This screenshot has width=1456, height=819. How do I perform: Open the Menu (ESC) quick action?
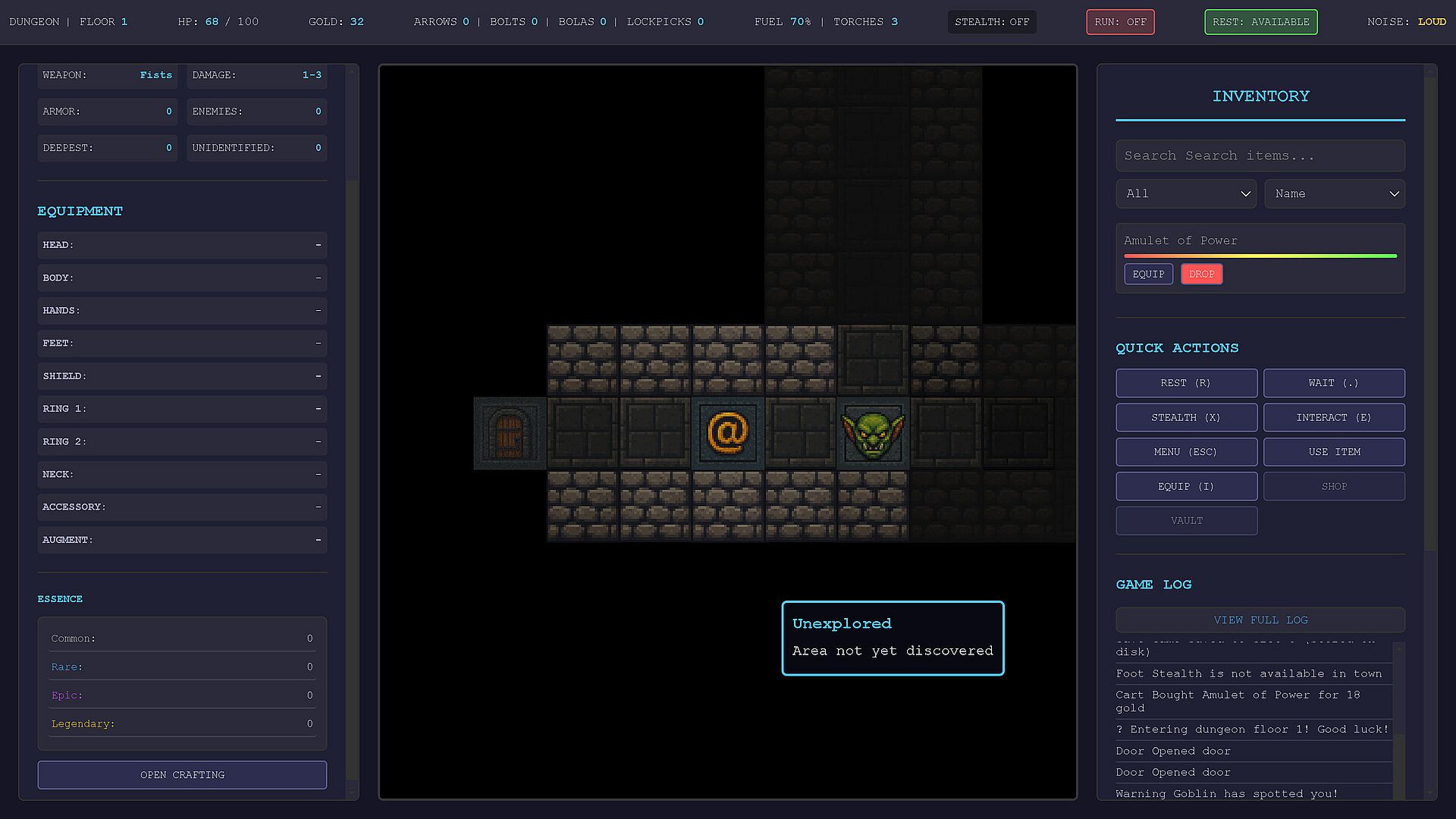point(1185,452)
